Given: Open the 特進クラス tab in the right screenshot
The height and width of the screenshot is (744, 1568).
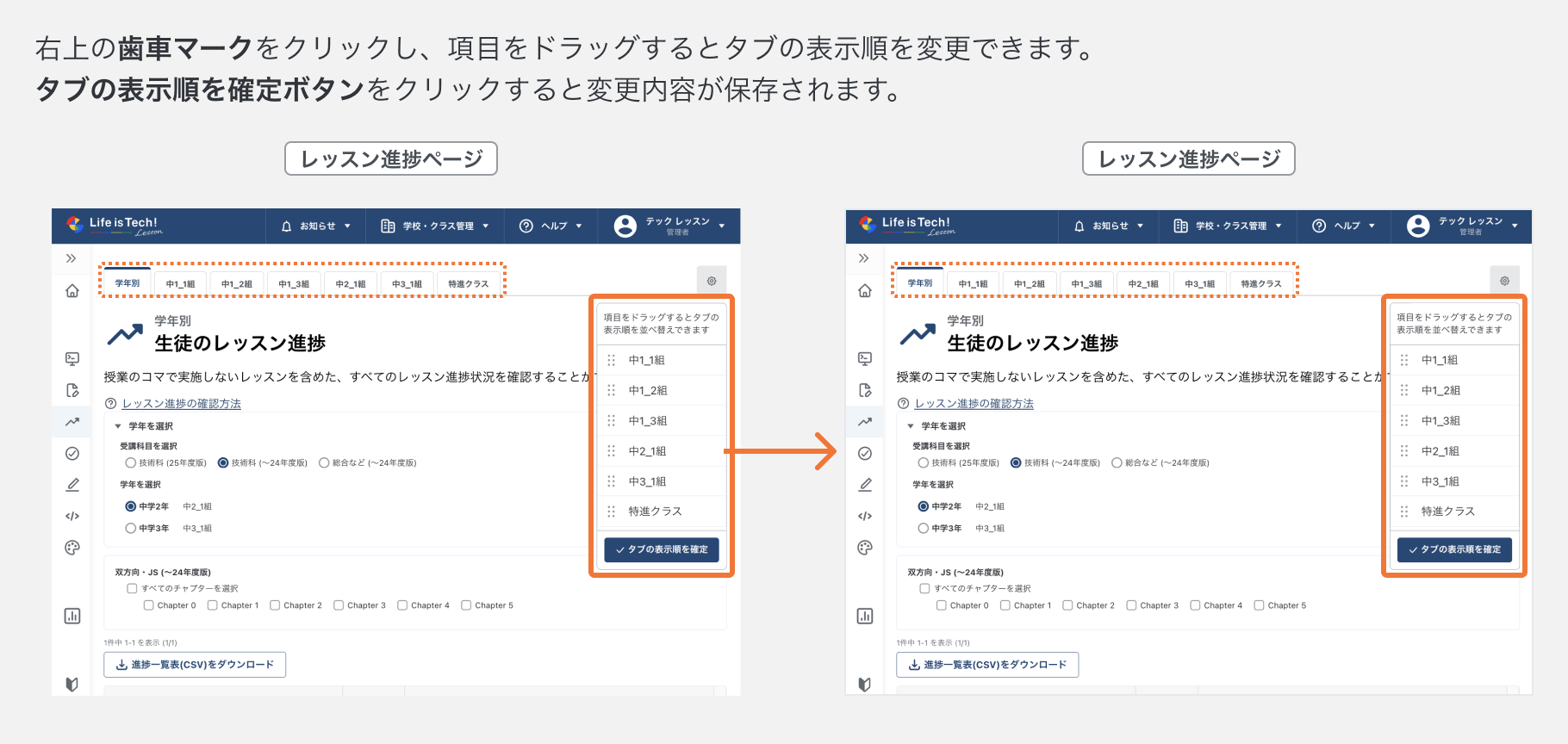Looking at the screenshot, I should pyautogui.click(x=1260, y=283).
